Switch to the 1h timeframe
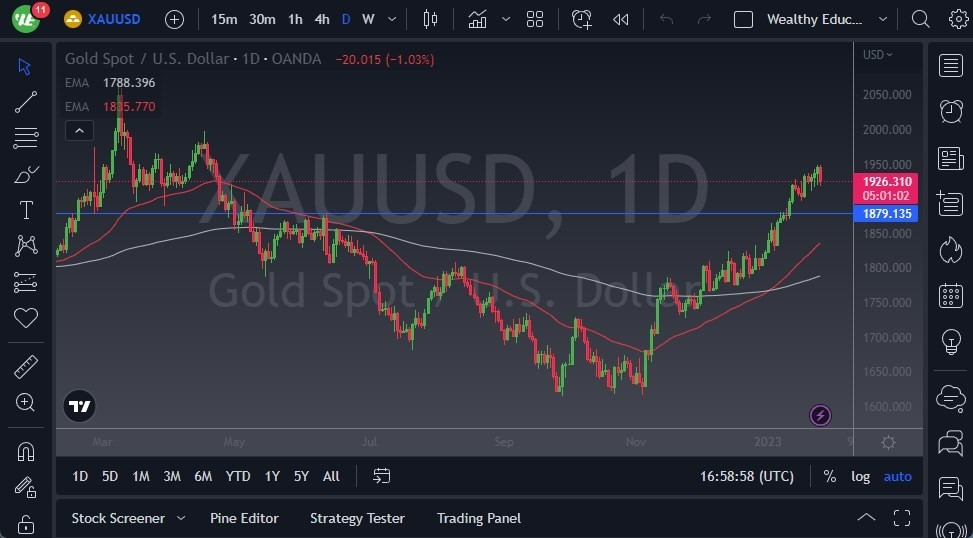The height and width of the screenshot is (538, 973). coord(295,19)
